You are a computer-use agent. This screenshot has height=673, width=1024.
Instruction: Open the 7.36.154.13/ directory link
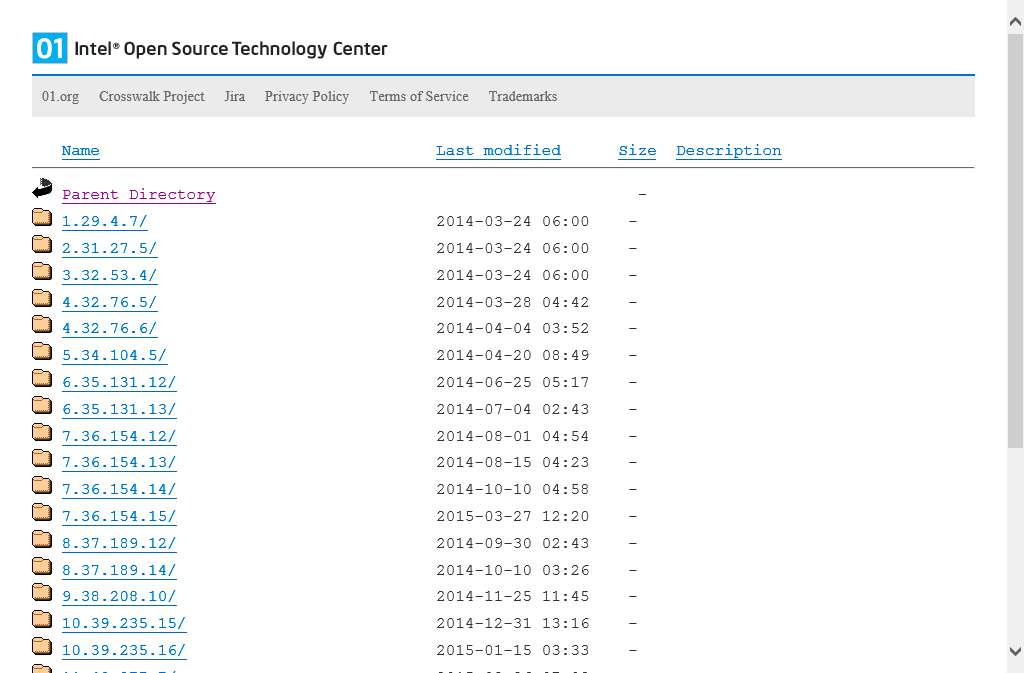119,463
